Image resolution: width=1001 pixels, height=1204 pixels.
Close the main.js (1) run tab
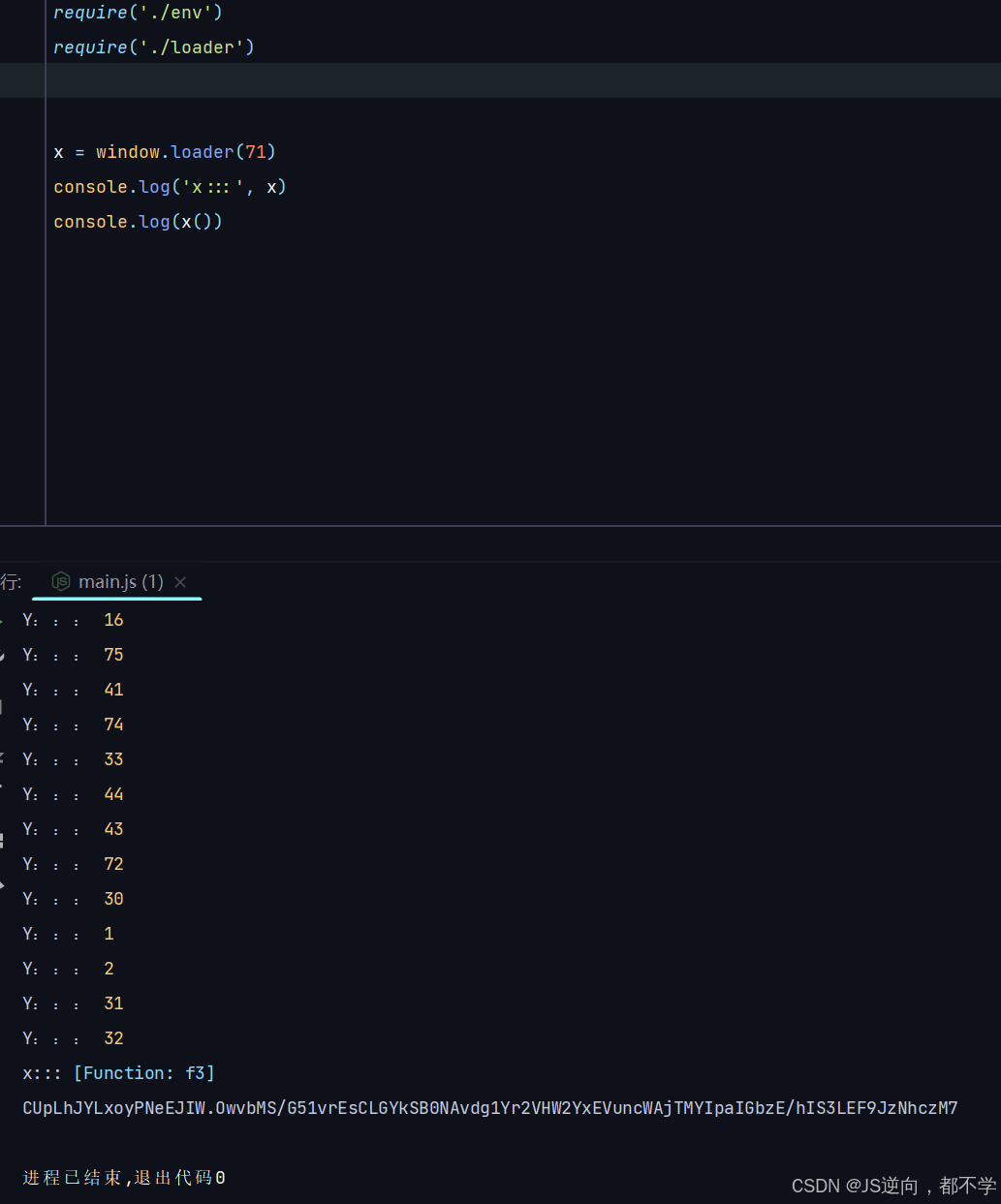tap(180, 582)
